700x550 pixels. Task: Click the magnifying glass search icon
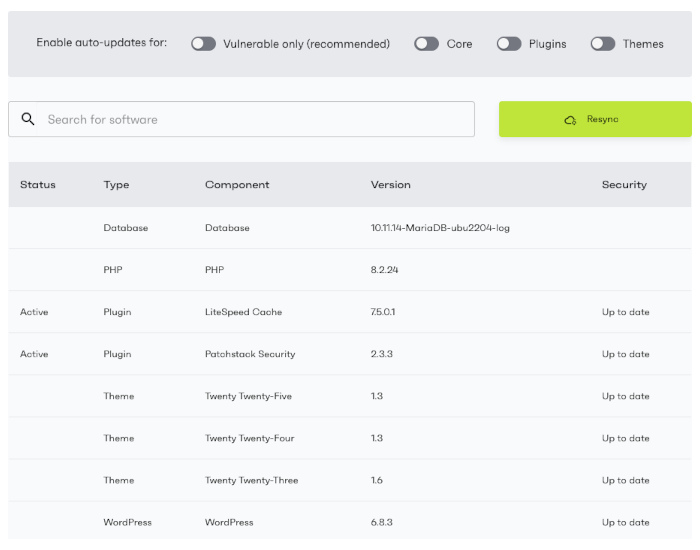point(28,119)
